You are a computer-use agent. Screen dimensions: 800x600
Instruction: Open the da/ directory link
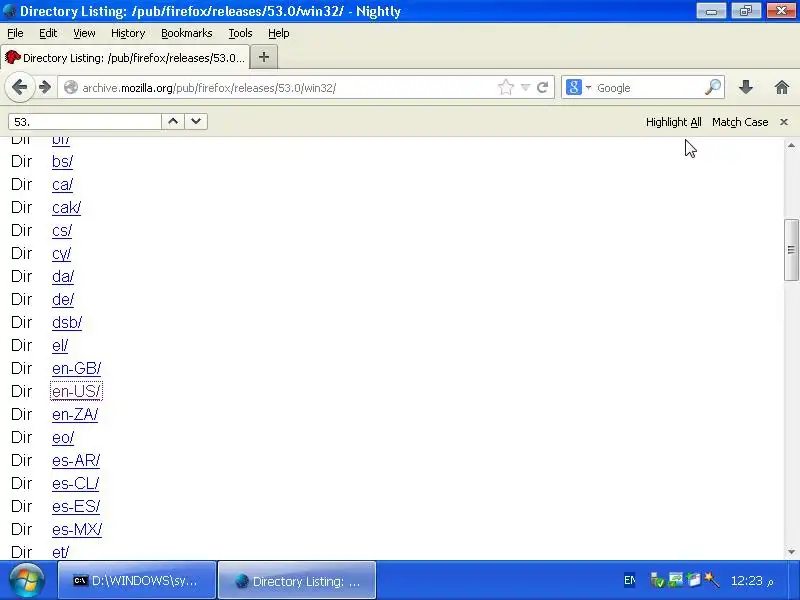coord(63,276)
